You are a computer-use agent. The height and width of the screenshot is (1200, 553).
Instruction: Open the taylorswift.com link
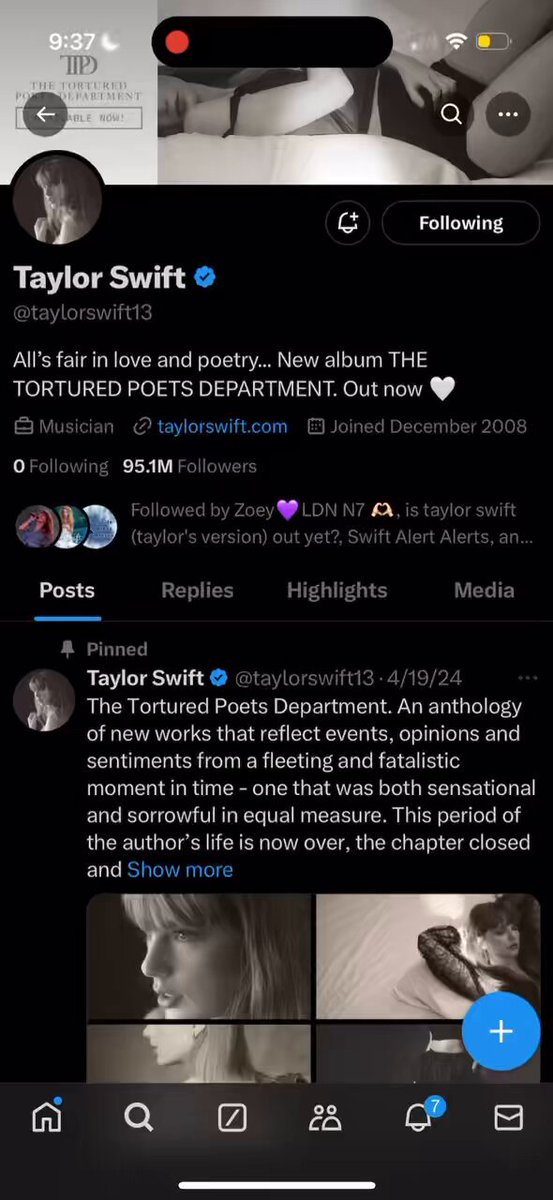(222, 426)
